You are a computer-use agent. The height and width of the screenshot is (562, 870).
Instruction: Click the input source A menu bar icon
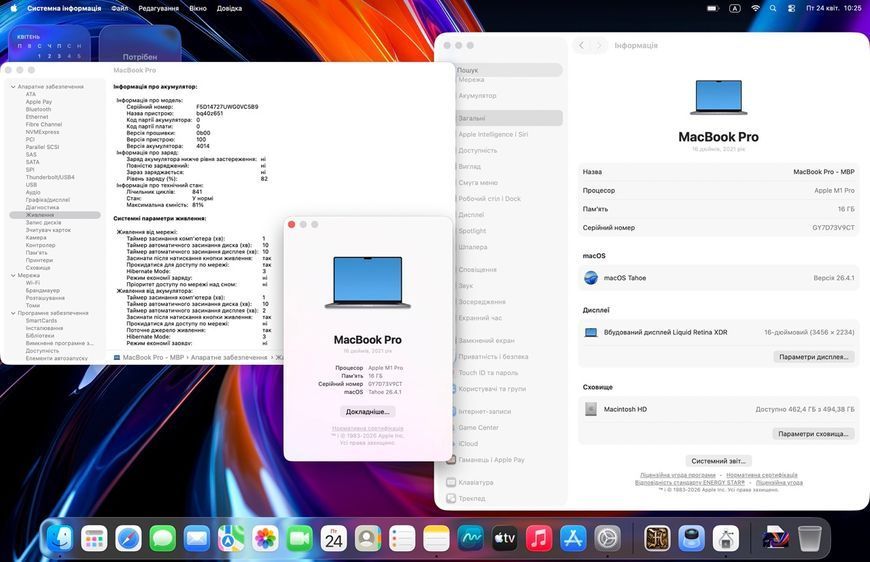tap(735, 8)
